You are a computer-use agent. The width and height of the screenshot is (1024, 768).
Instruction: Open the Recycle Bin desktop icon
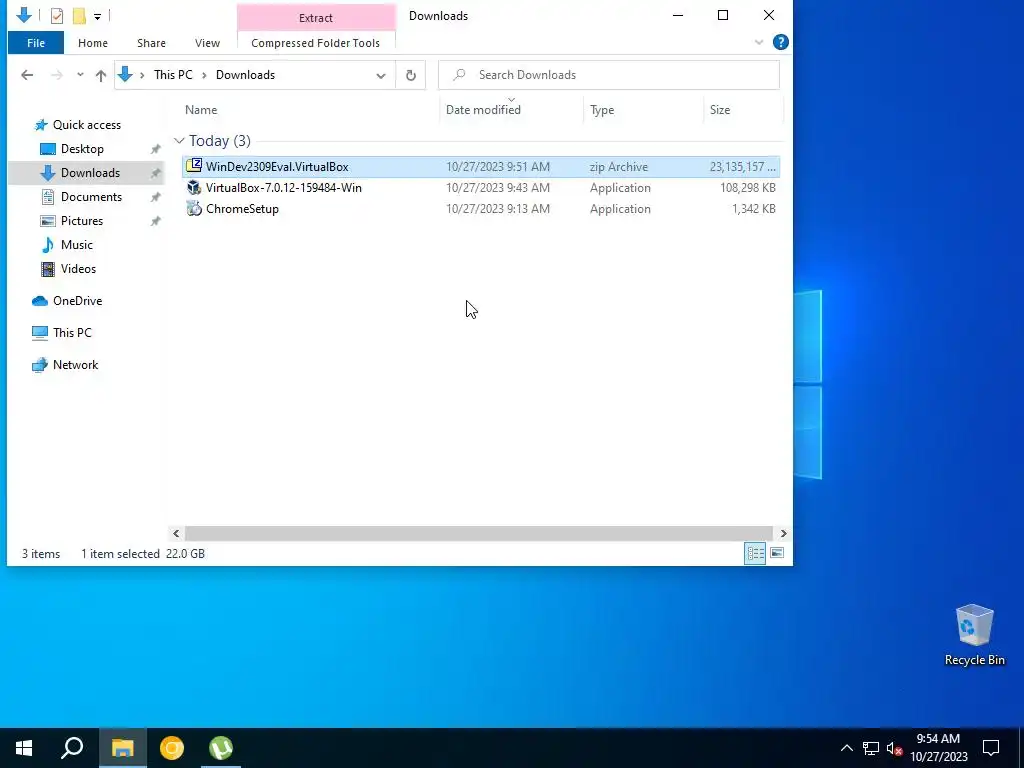974,635
